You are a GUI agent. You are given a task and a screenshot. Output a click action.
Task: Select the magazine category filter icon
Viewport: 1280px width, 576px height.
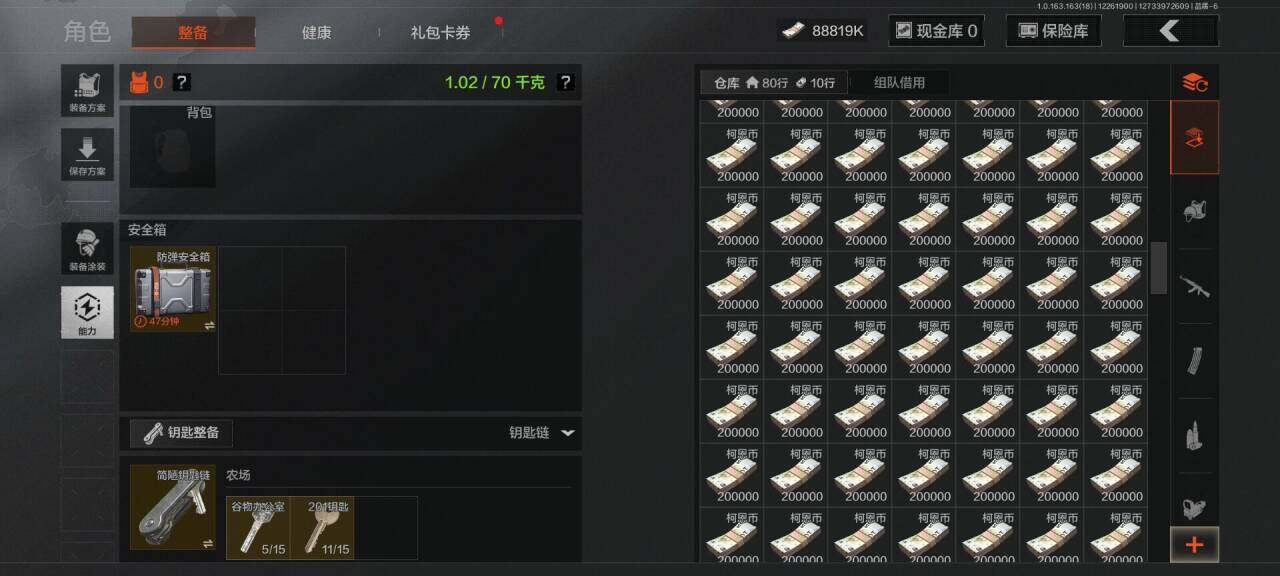1194,361
